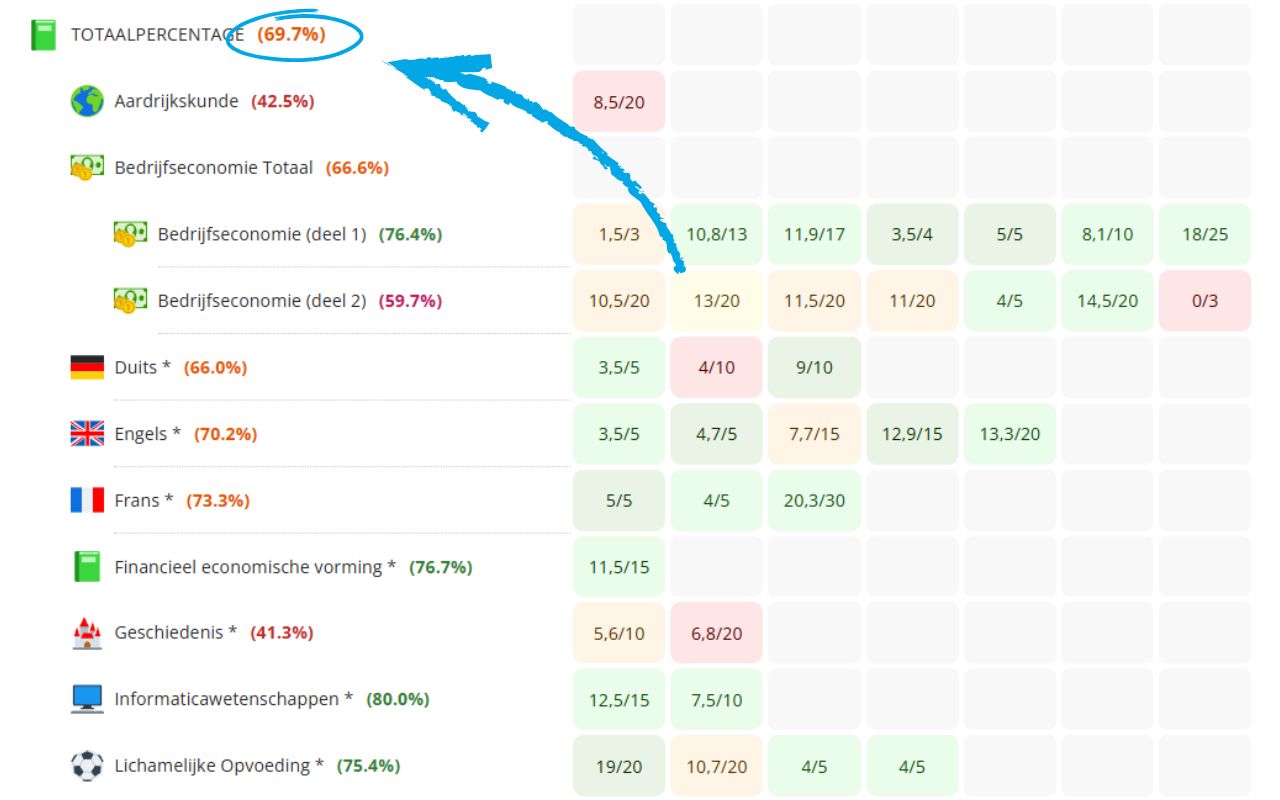Viewport: 1280px width, 800px height.
Task: Click the 41.3% Geschiedenis percentage
Action: 281,632
